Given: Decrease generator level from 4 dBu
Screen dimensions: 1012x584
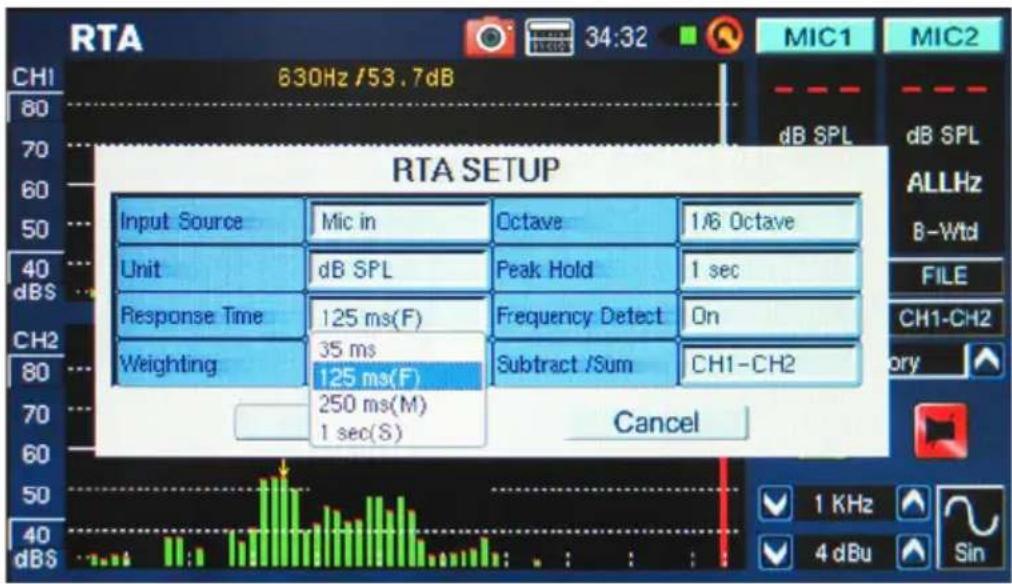Looking at the screenshot, I should [774, 553].
